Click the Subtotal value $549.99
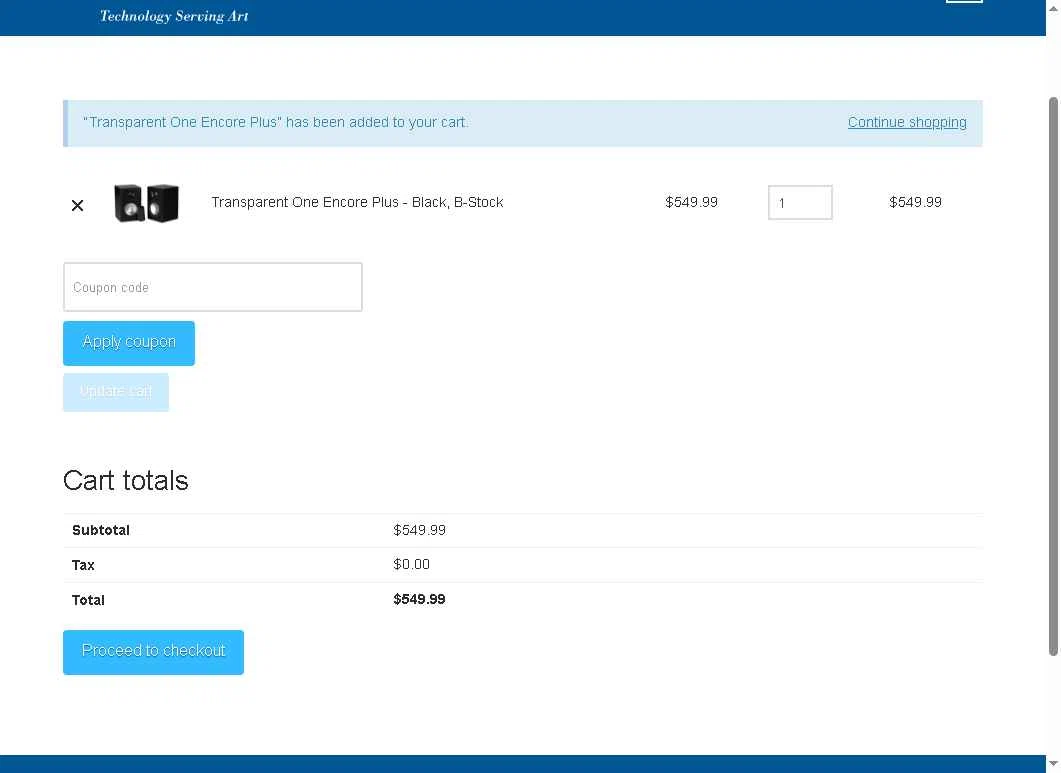Image resolution: width=1061 pixels, height=773 pixels. (420, 530)
